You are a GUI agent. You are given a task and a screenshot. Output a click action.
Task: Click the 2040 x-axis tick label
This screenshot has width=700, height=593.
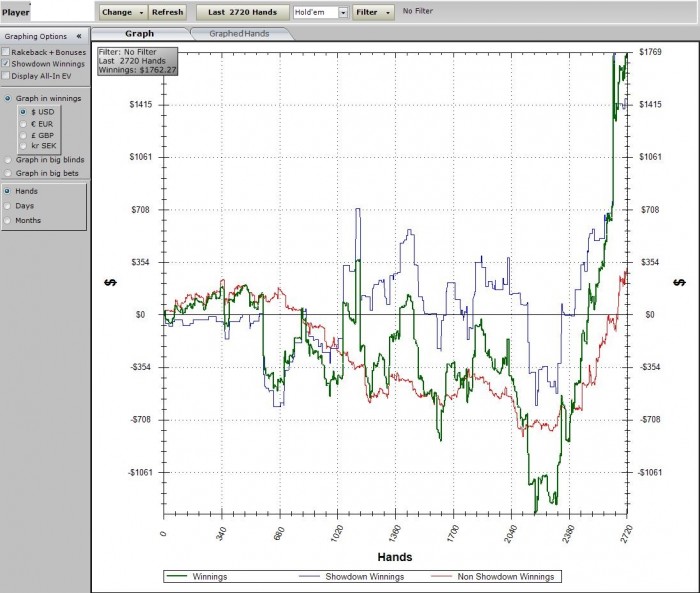pyautogui.click(x=510, y=534)
